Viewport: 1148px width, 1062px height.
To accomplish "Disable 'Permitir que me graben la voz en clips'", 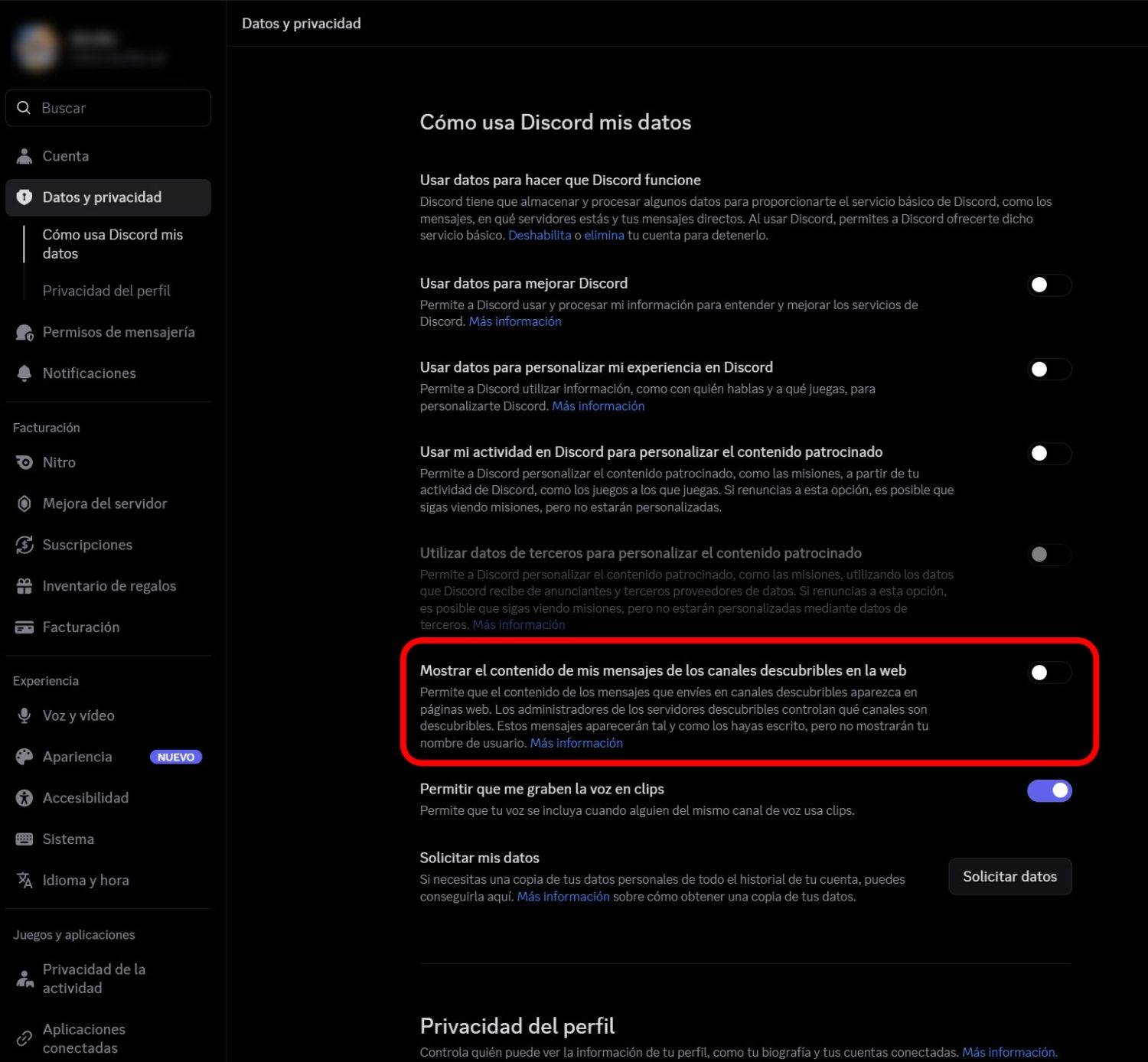I will tap(1049, 791).
